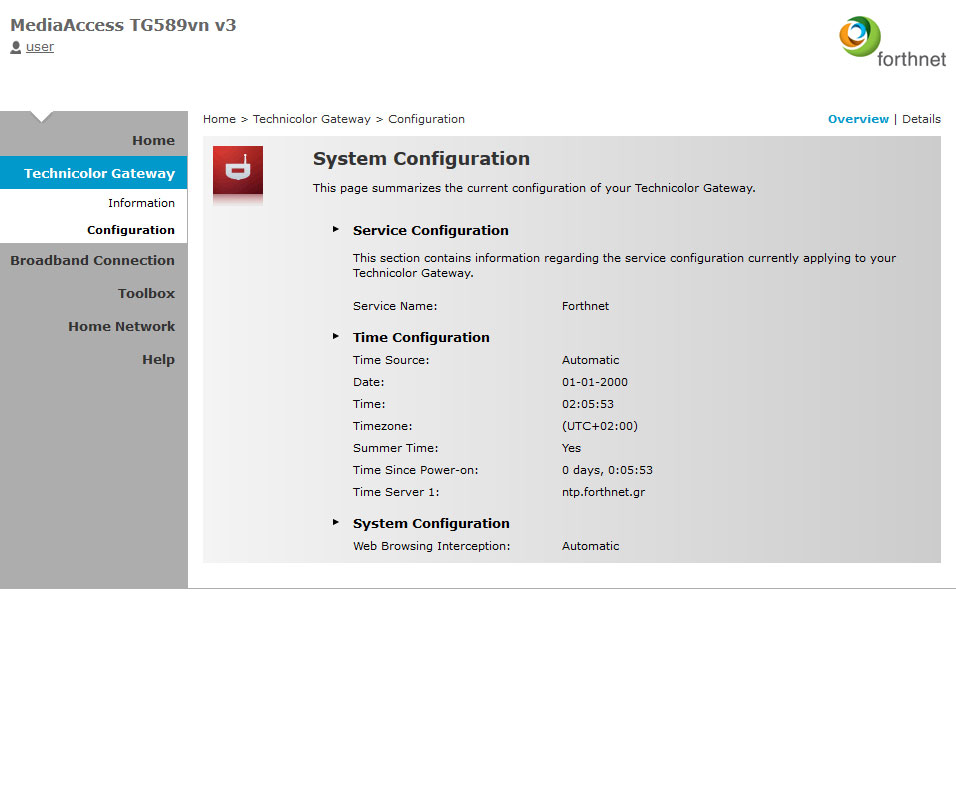956x801 pixels.
Task: Collapse the lower System Configuration triangle
Action: point(335,522)
